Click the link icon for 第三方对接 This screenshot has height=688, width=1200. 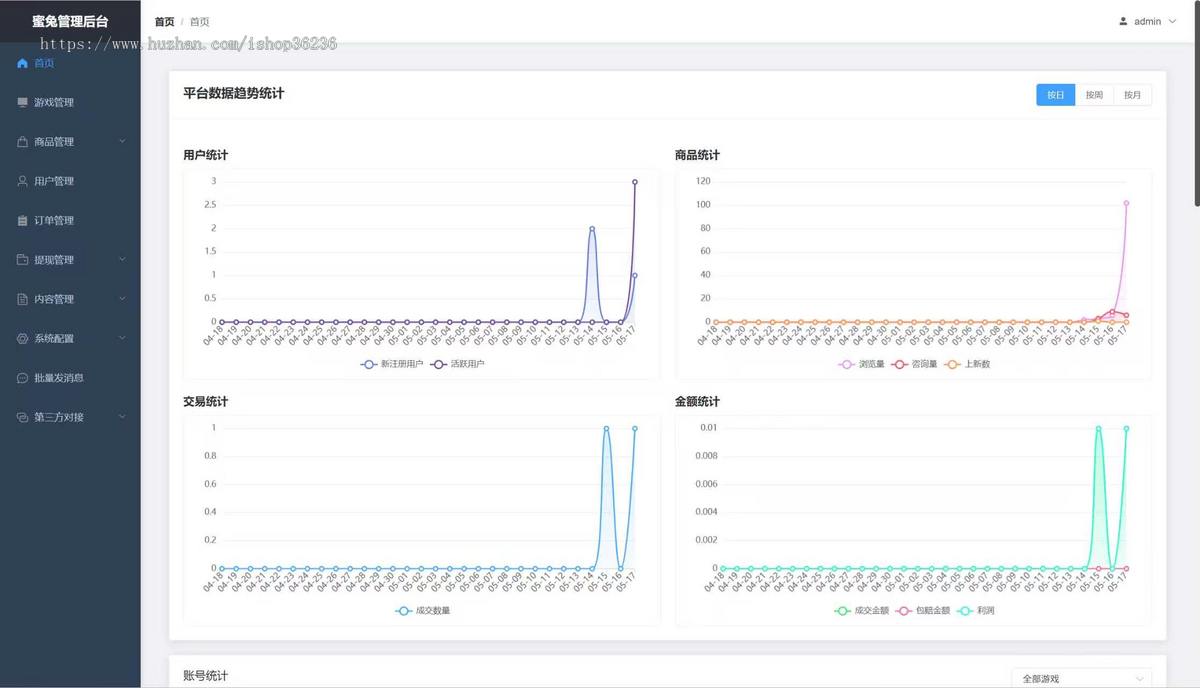coord(23,417)
